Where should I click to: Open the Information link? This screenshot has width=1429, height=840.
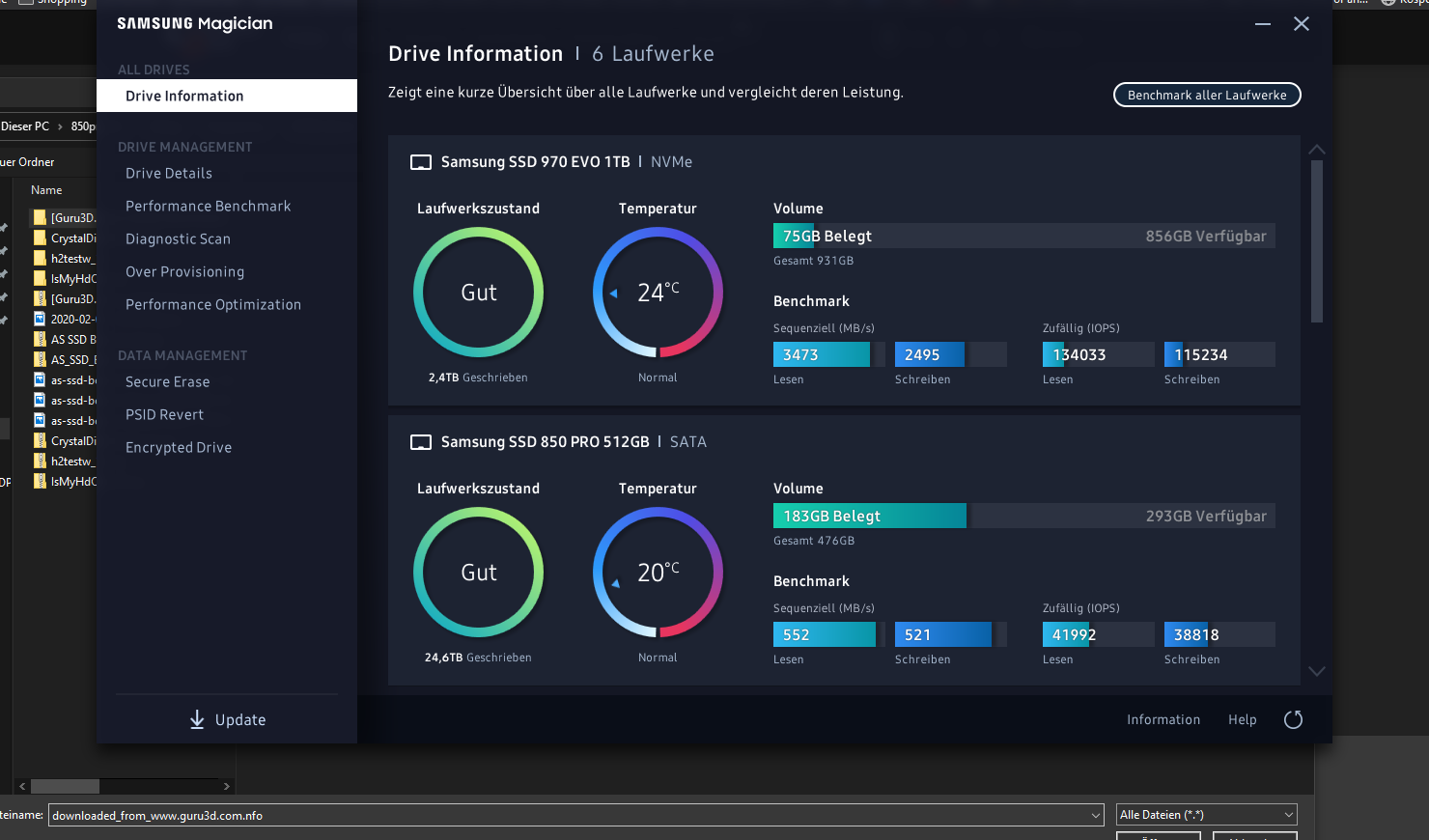(x=1163, y=719)
